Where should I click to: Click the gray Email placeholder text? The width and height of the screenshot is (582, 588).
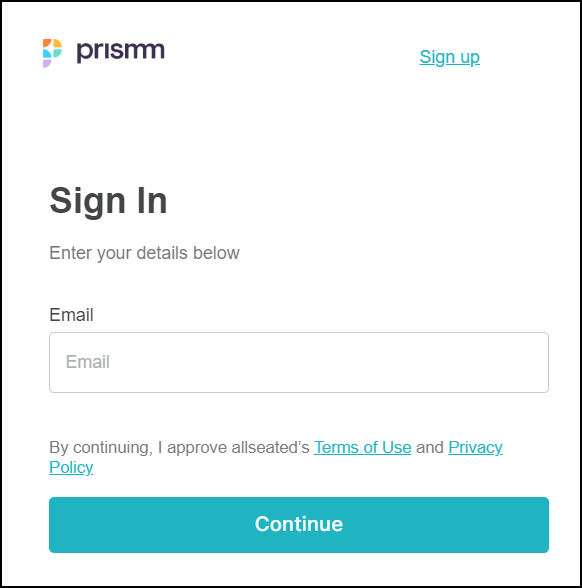coord(88,362)
